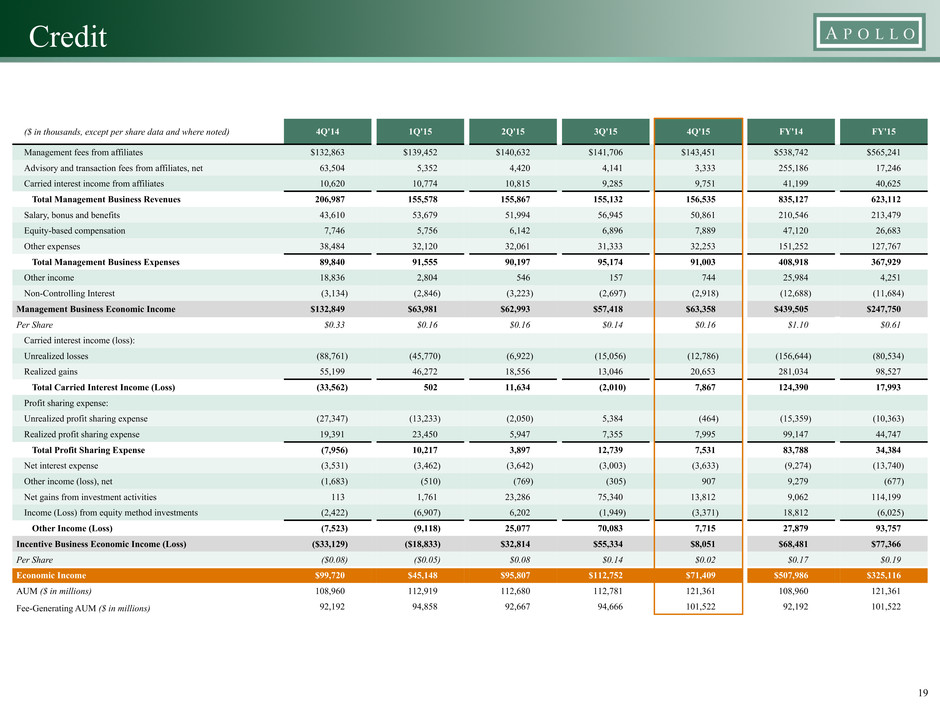
Task: Click 'Salary, bonus and benefits' label
Action: click(x=72, y=215)
